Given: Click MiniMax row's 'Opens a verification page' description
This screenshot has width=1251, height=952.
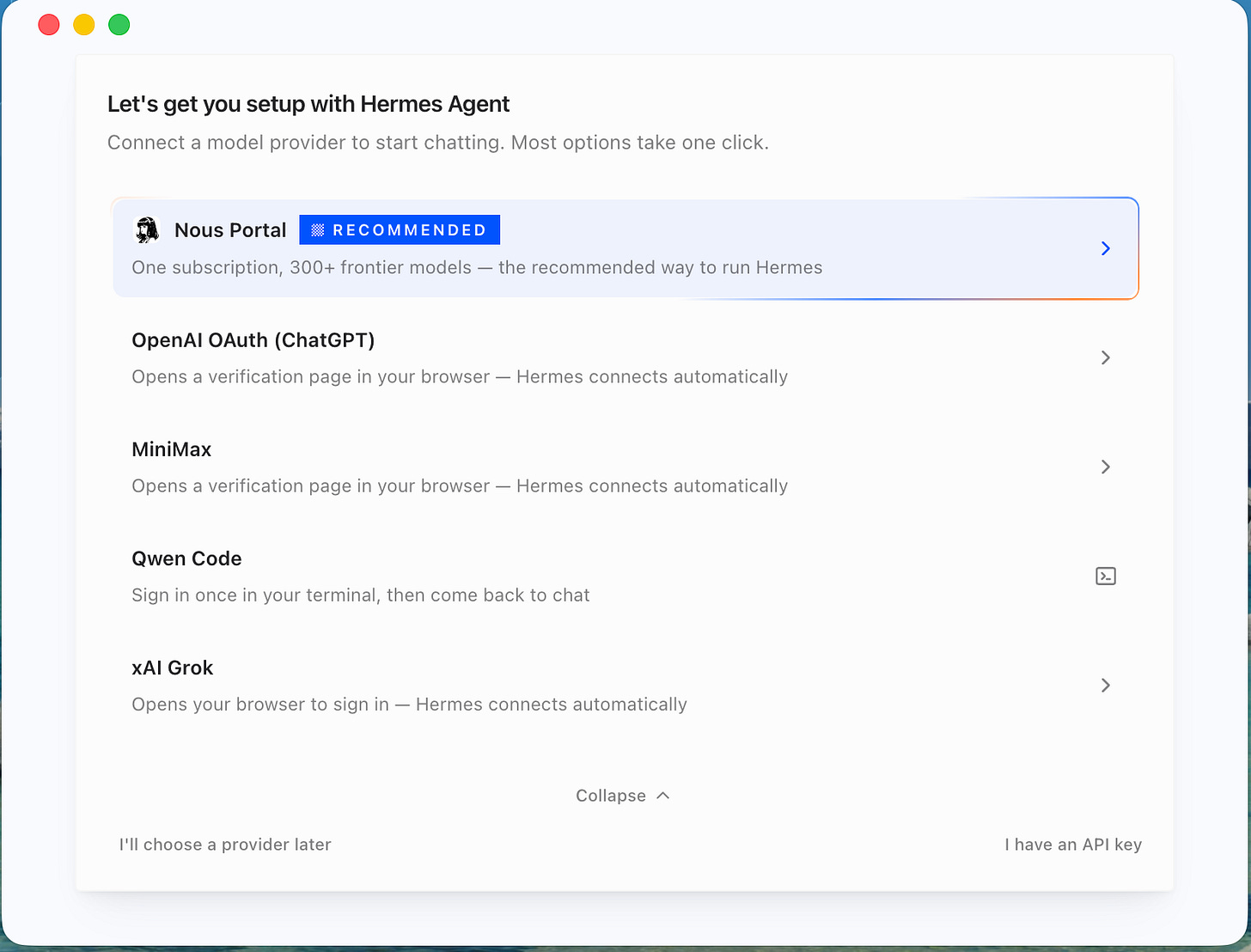Looking at the screenshot, I should (x=460, y=485).
